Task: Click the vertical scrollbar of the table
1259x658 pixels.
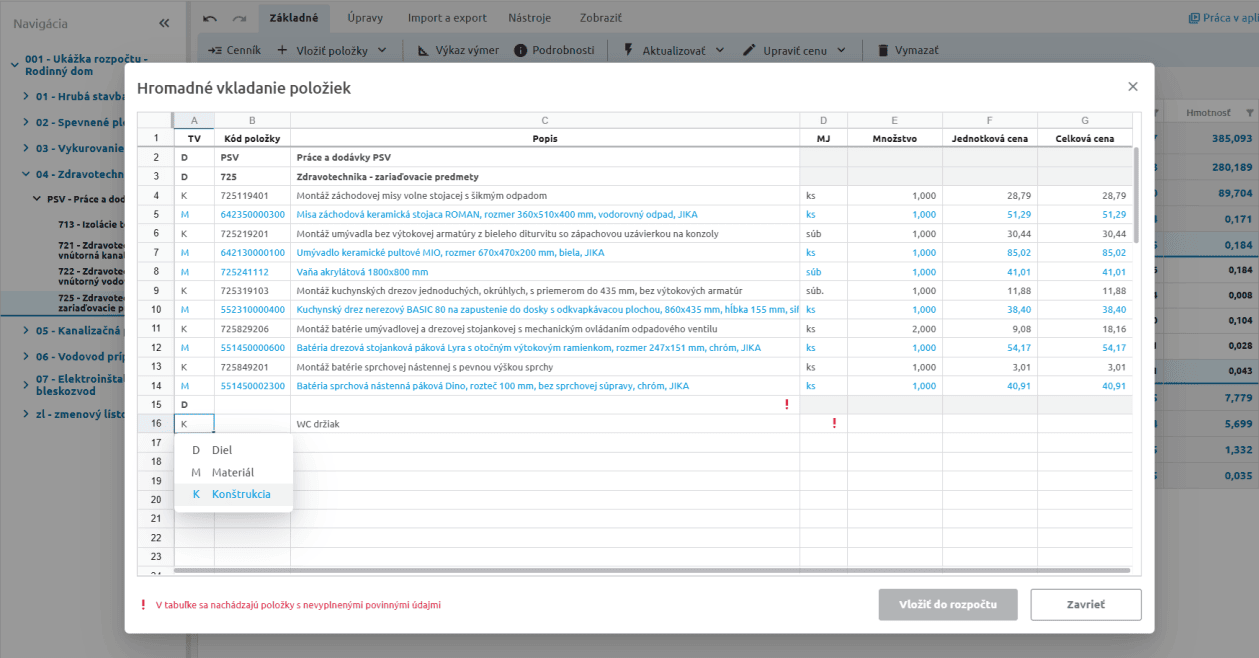Action: pyautogui.click(x=1135, y=195)
